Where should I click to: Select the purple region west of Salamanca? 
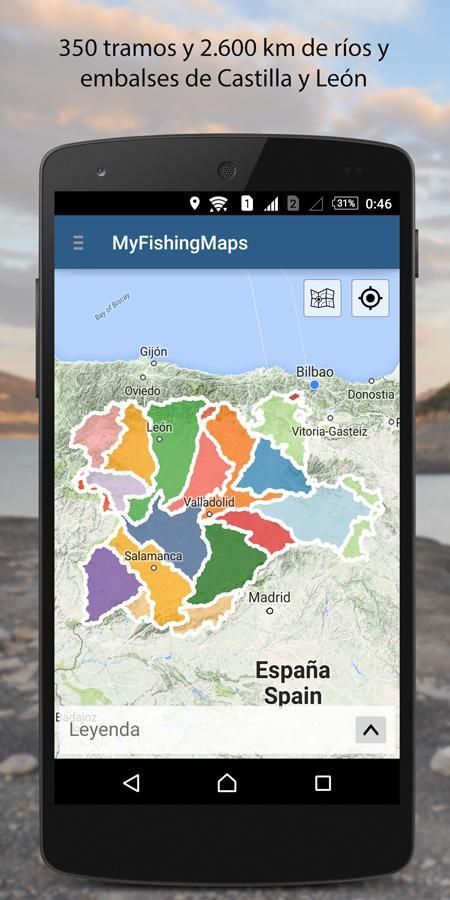pos(109,583)
